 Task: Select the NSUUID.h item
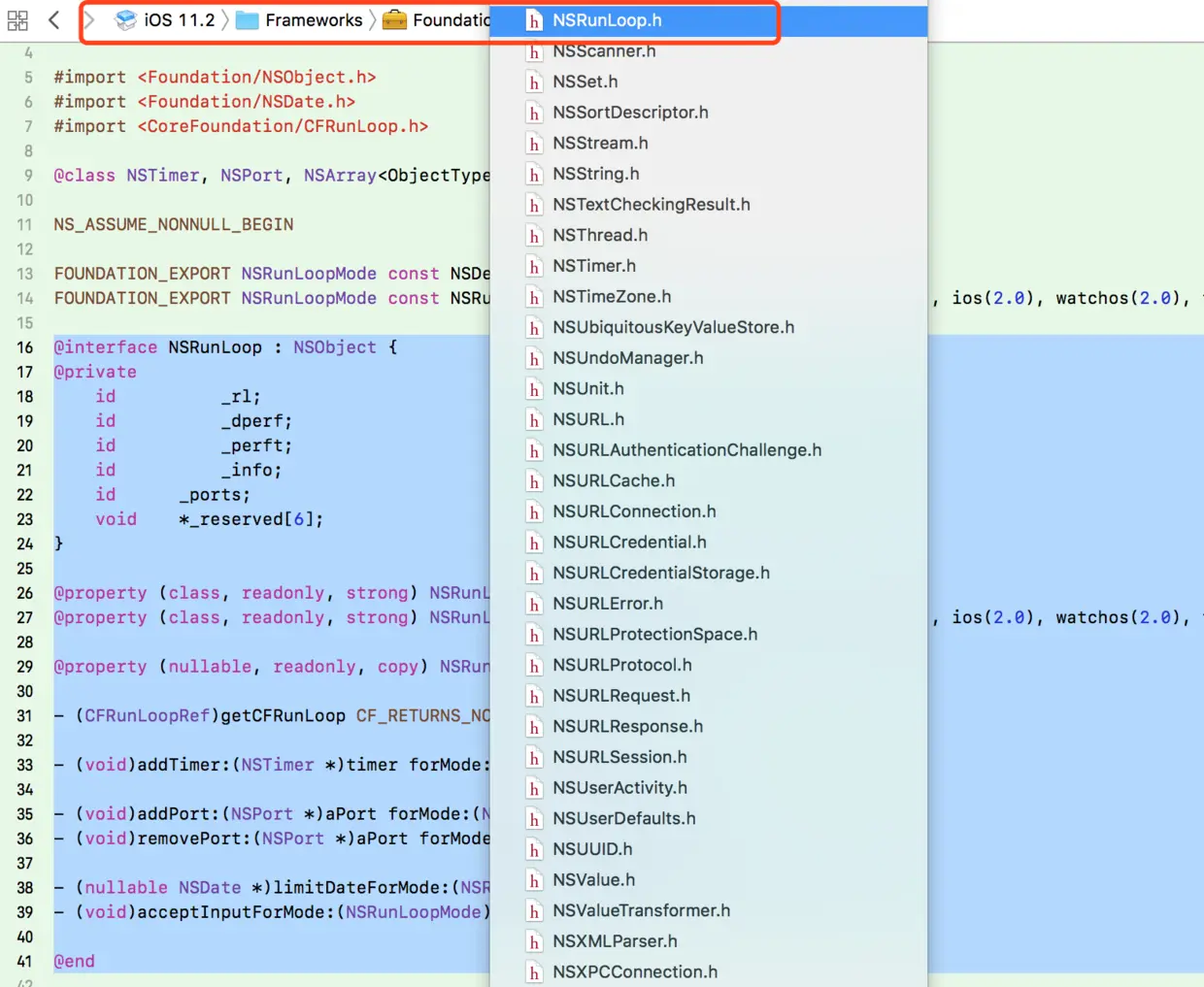[x=709, y=850]
